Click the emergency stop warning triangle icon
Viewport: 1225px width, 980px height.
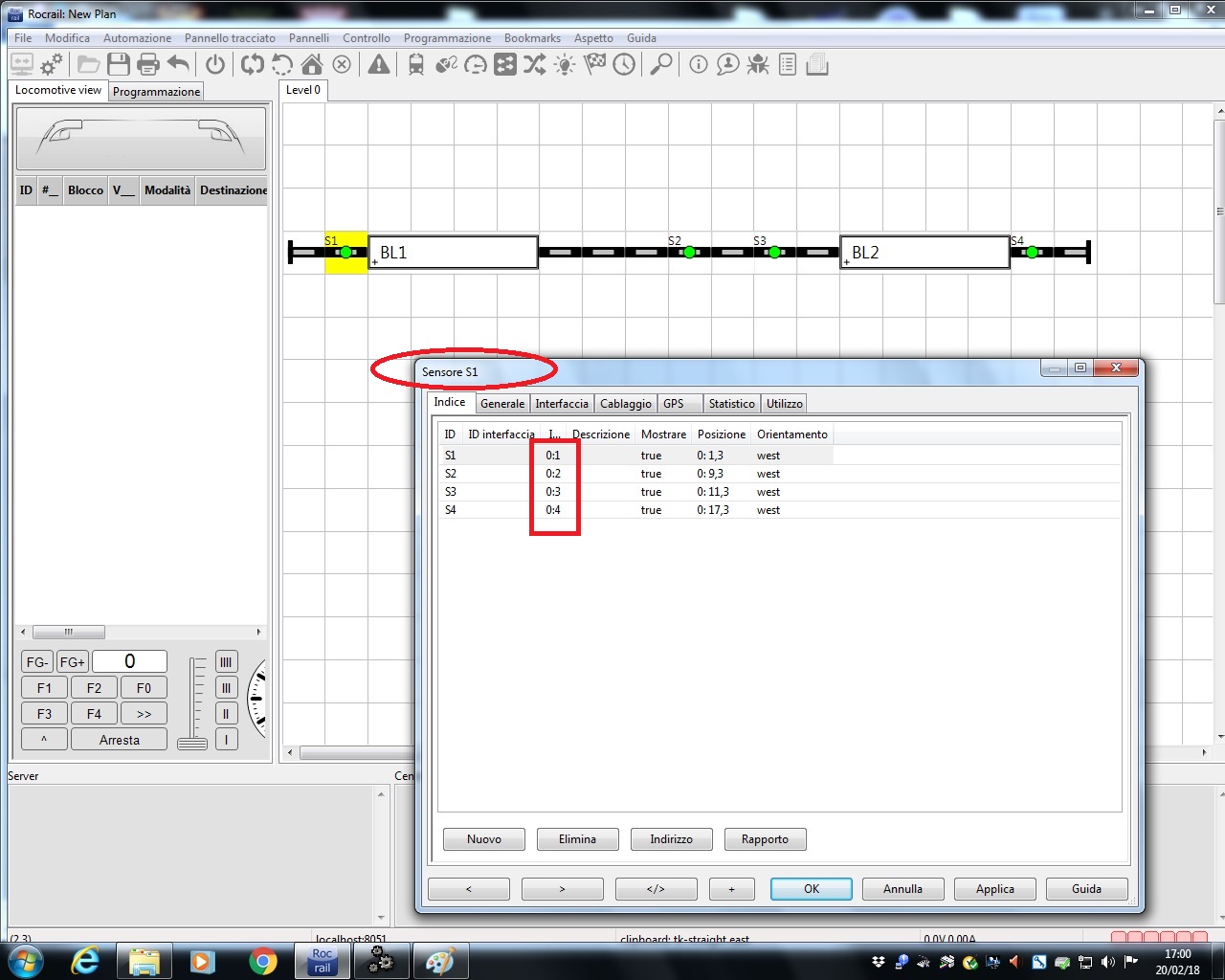pos(379,64)
